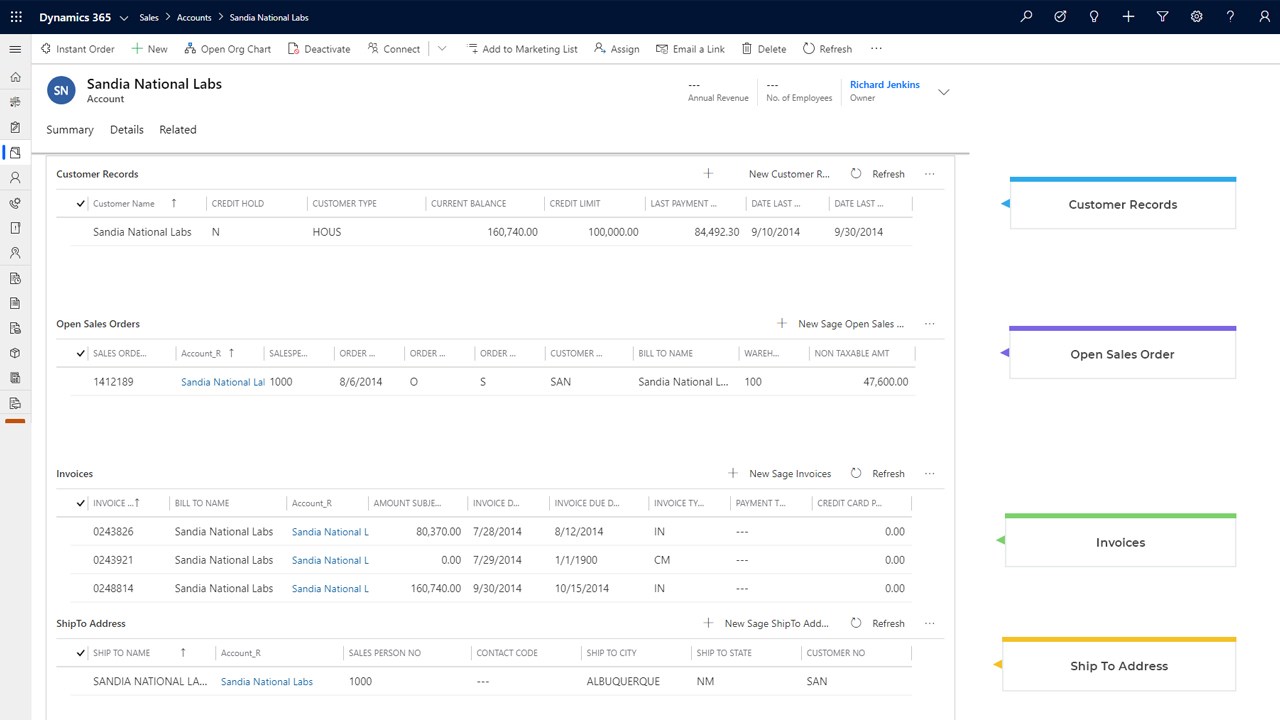Expand the Dynamics 365 app switcher chevron
This screenshot has width=1280, height=720.
[123, 18]
